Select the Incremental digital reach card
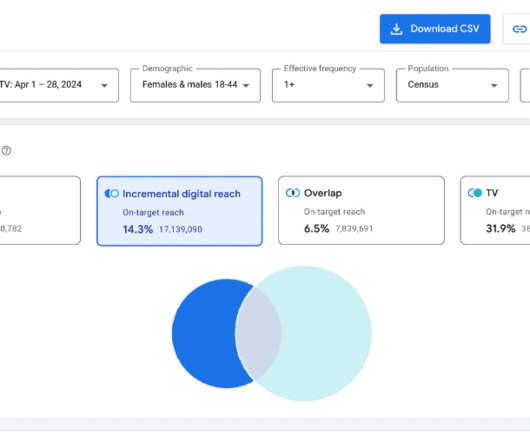The width and height of the screenshot is (530, 442). point(179,211)
